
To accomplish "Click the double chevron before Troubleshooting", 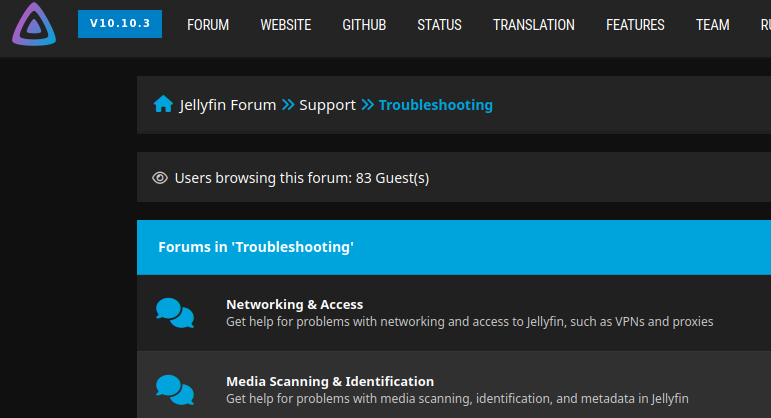I will pos(367,105).
